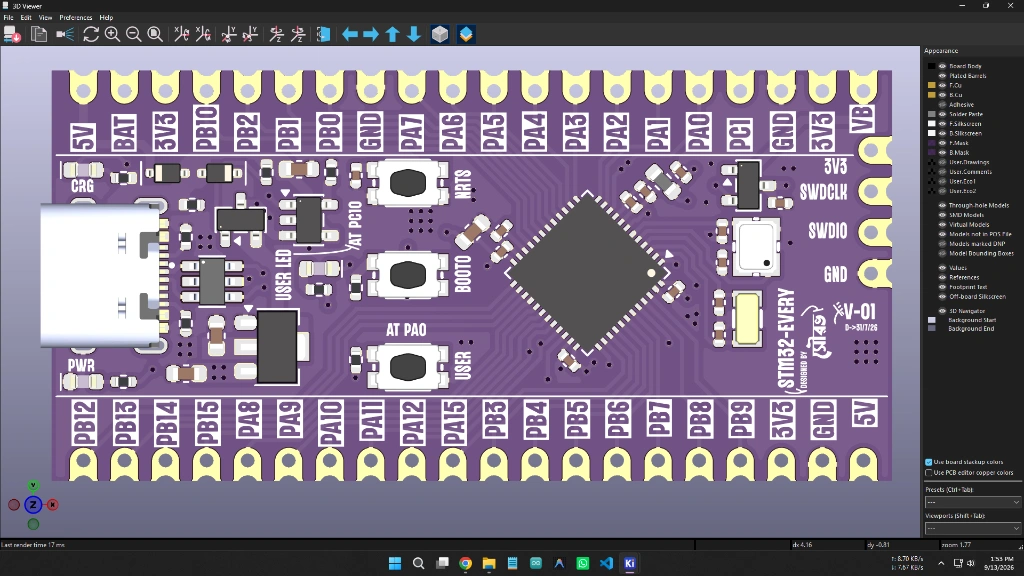Rotate X counterclockwise toolbar icon

click(203, 34)
